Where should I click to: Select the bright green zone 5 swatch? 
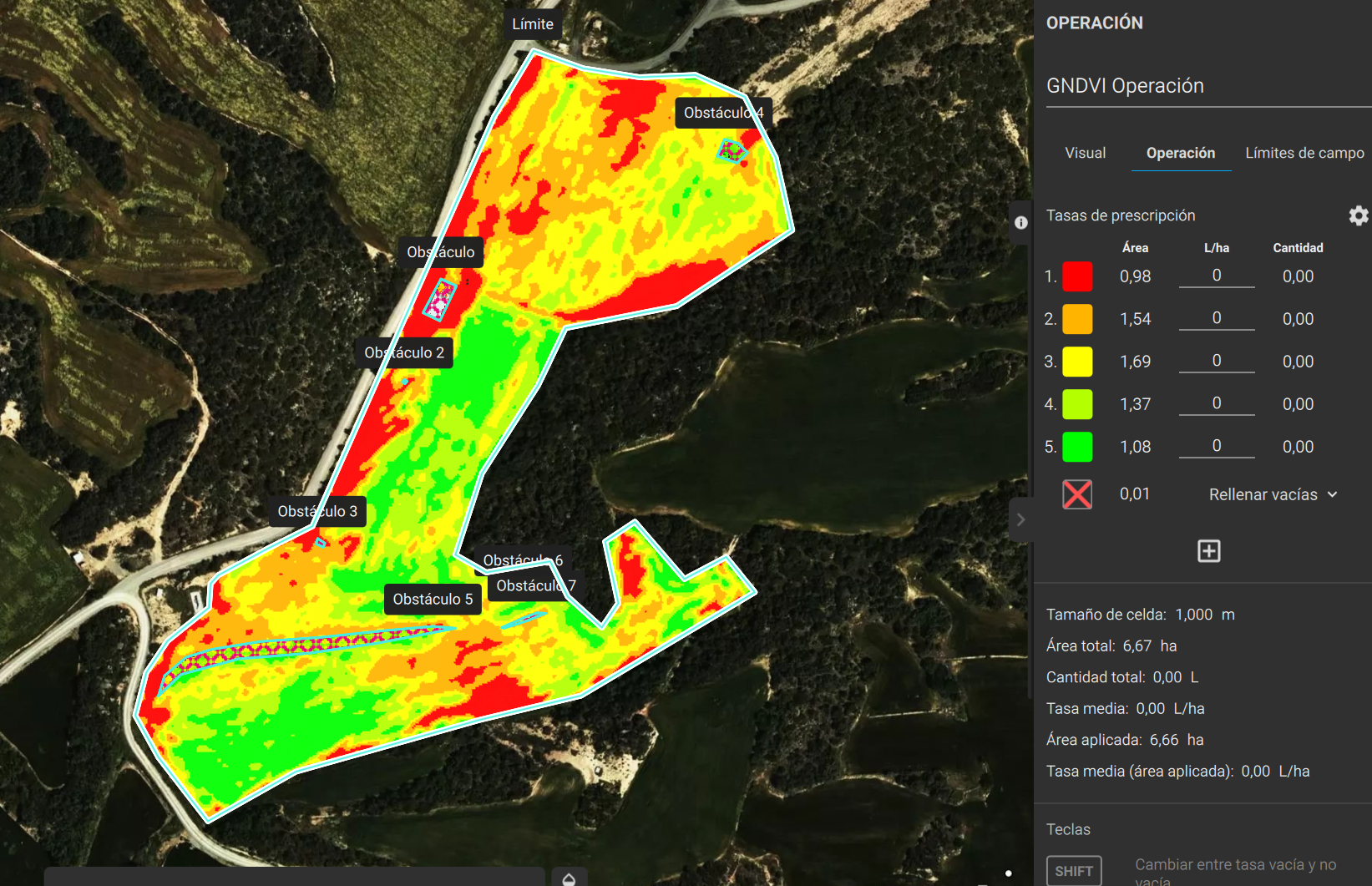tap(1076, 447)
